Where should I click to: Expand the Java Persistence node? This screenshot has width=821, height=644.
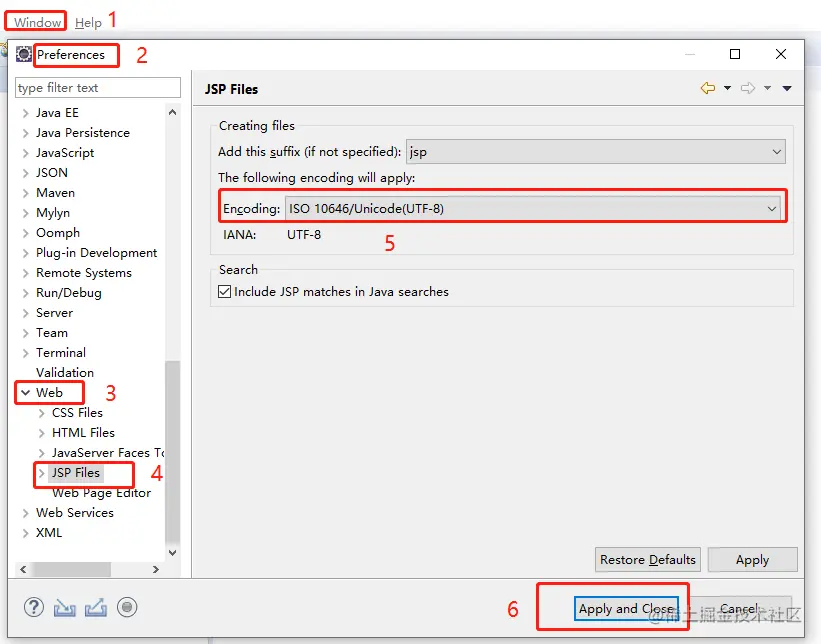(x=25, y=133)
